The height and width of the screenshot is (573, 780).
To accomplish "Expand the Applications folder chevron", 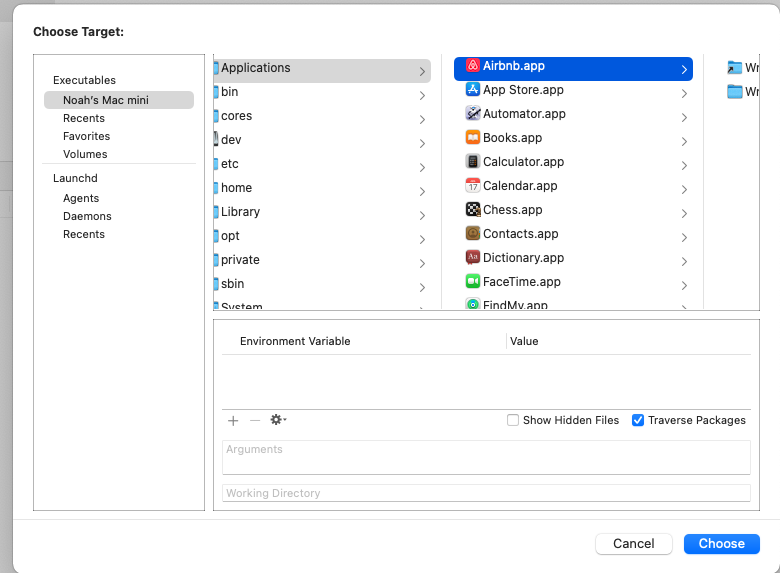I will 422,71.
